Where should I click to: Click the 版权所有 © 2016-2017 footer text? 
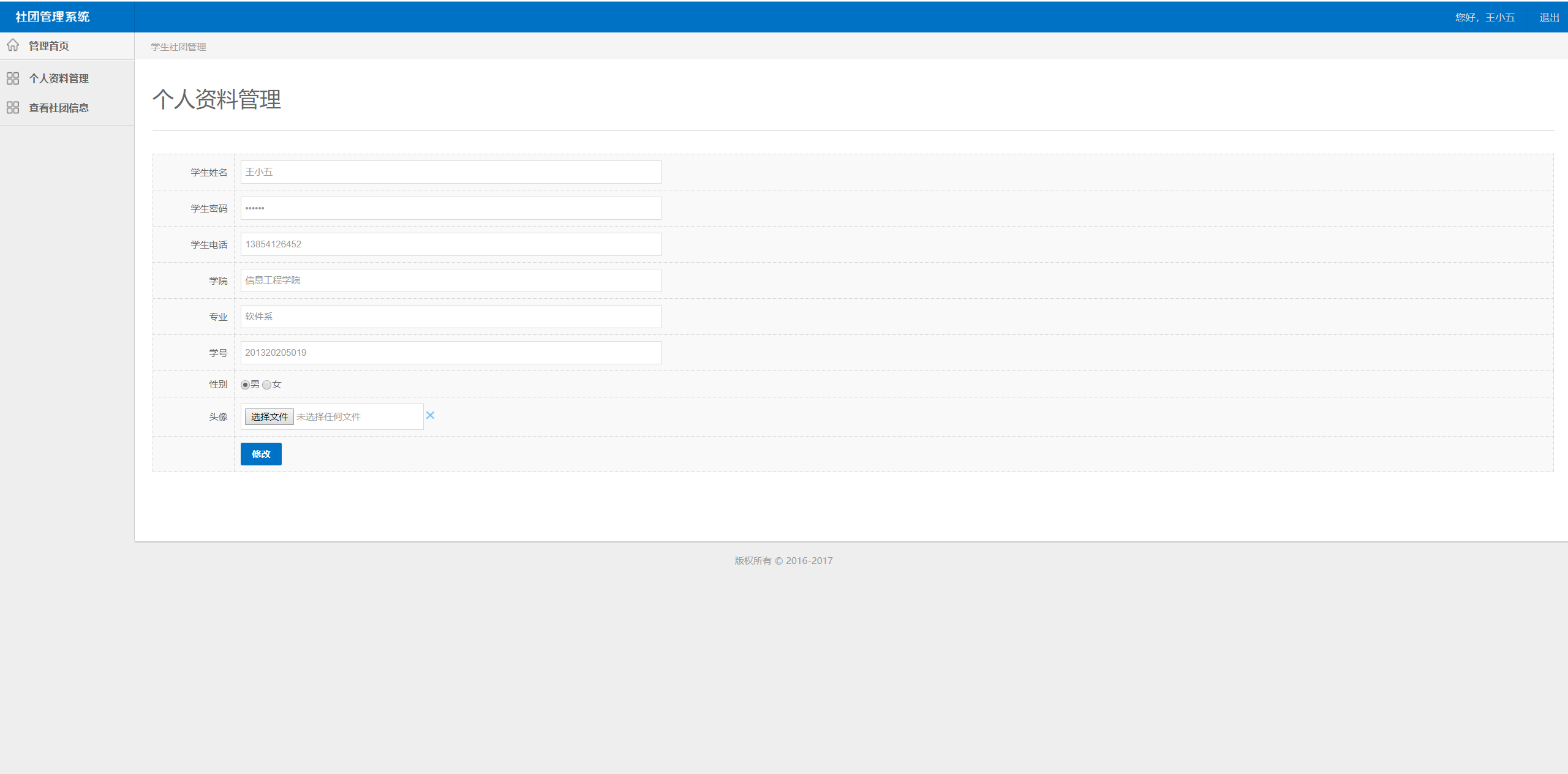pos(783,561)
